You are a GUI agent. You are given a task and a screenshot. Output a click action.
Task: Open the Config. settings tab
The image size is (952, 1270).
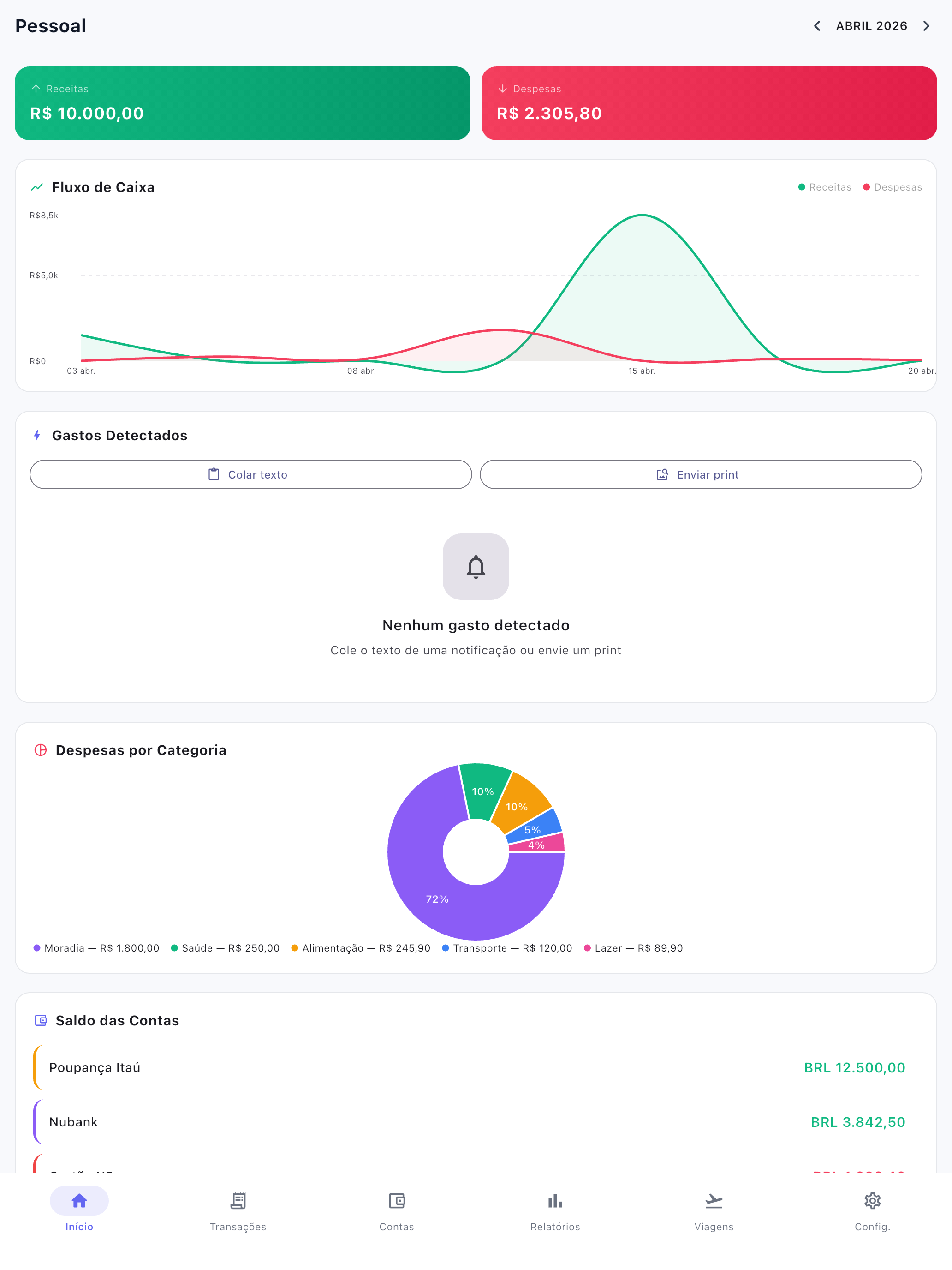[873, 1210]
